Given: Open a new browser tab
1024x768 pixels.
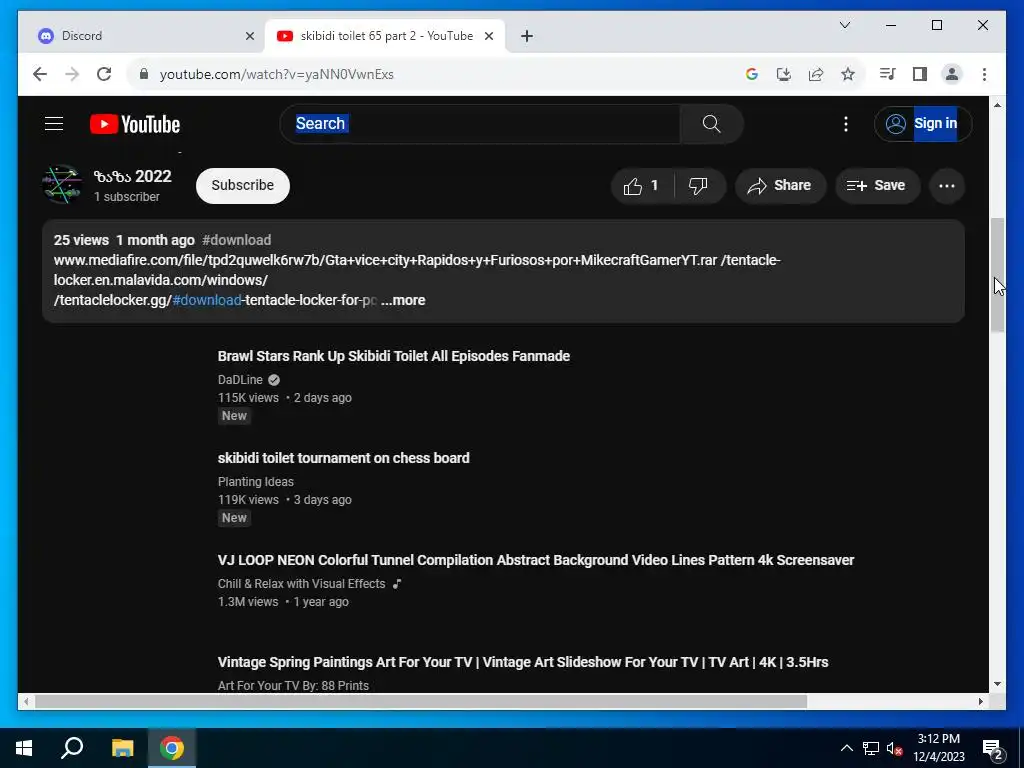Looking at the screenshot, I should (526, 36).
